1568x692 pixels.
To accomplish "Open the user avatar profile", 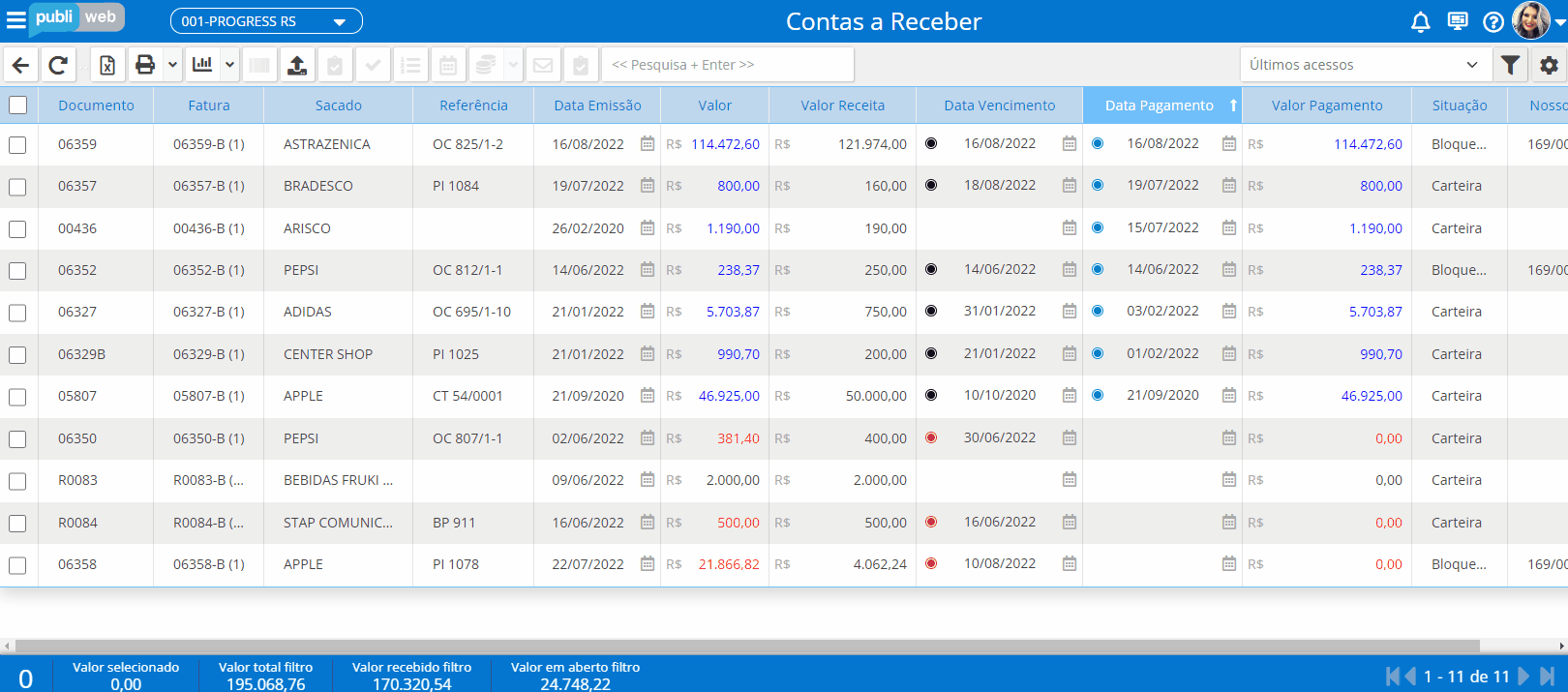I will (1531, 20).
